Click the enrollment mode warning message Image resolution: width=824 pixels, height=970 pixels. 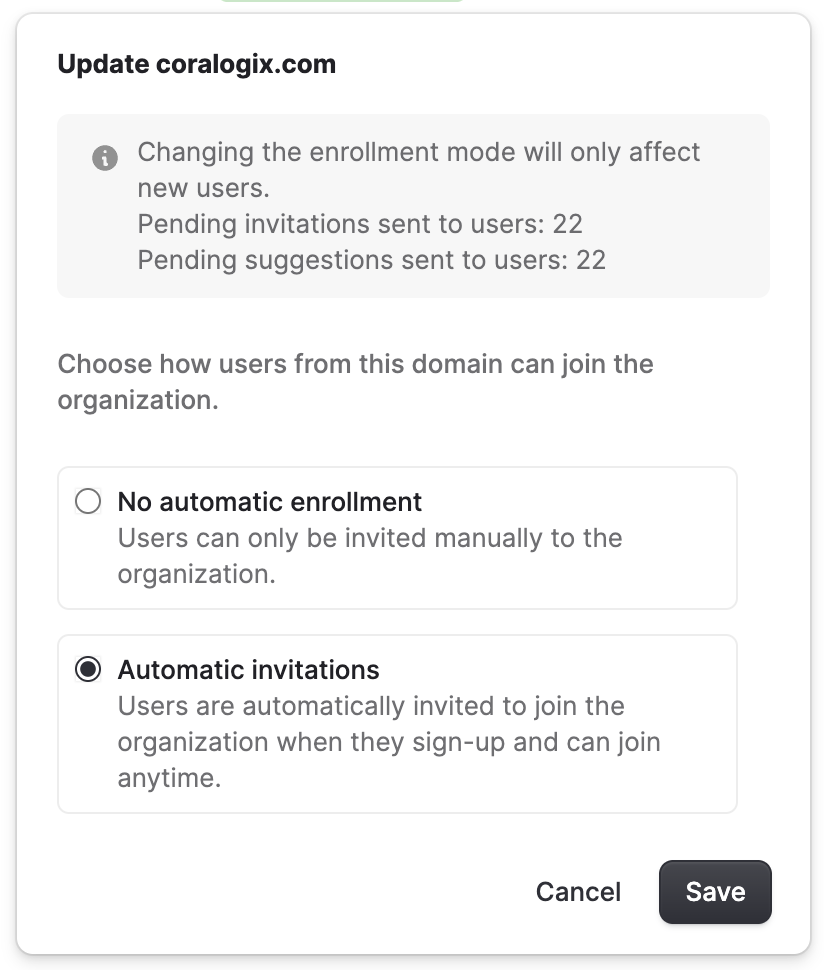coord(420,170)
